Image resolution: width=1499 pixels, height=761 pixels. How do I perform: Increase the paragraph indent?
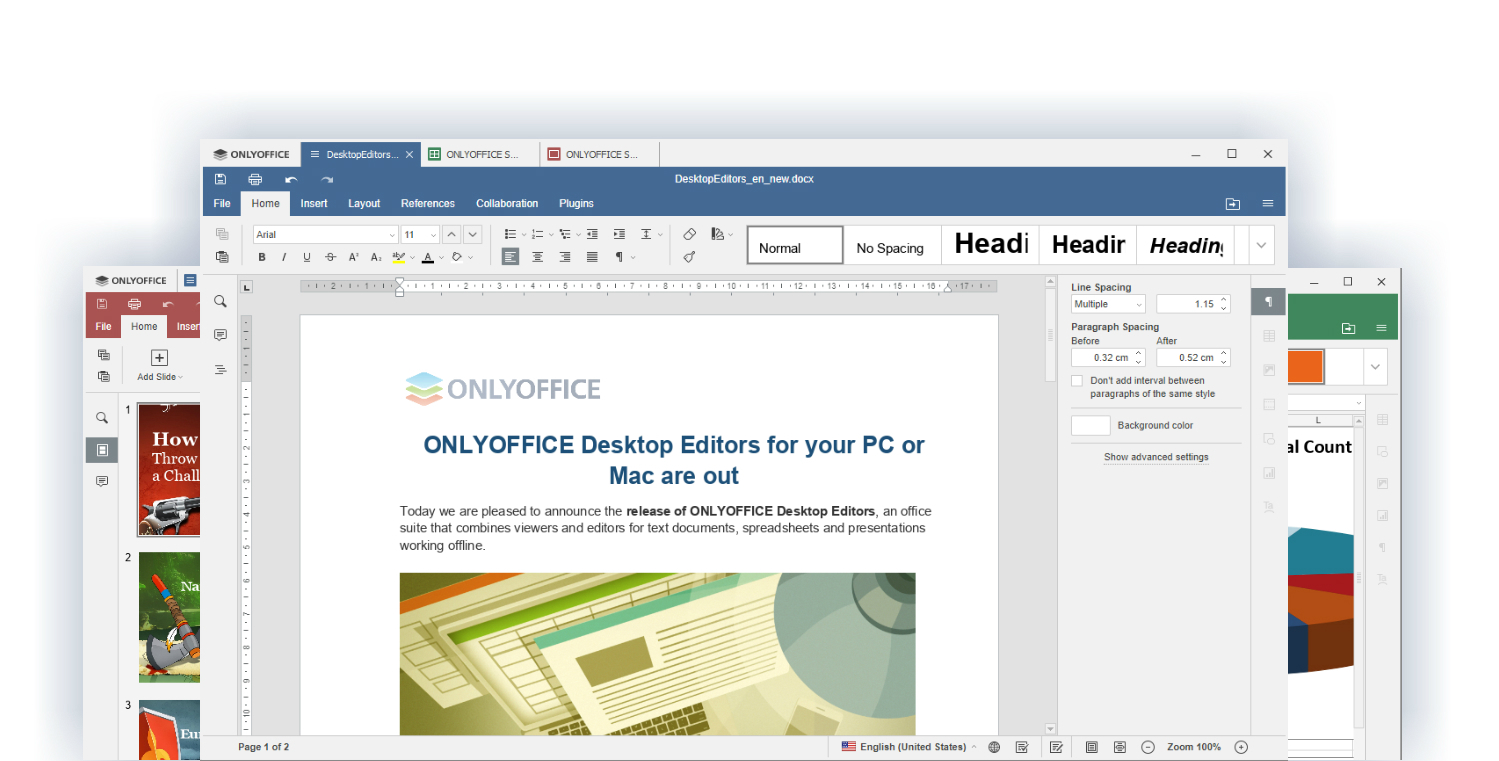point(619,234)
